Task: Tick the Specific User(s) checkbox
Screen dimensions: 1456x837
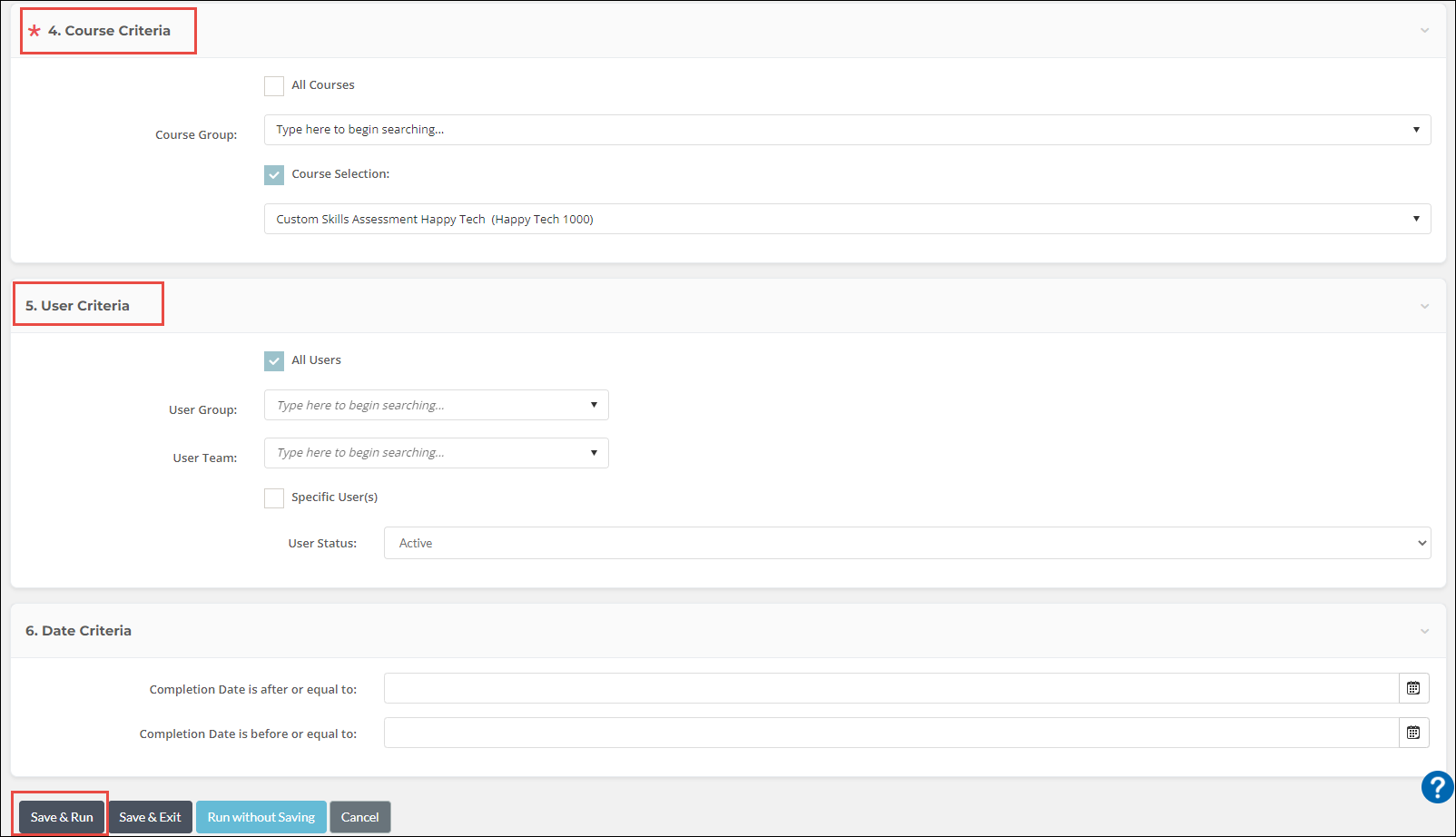Action: (x=274, y=498)
